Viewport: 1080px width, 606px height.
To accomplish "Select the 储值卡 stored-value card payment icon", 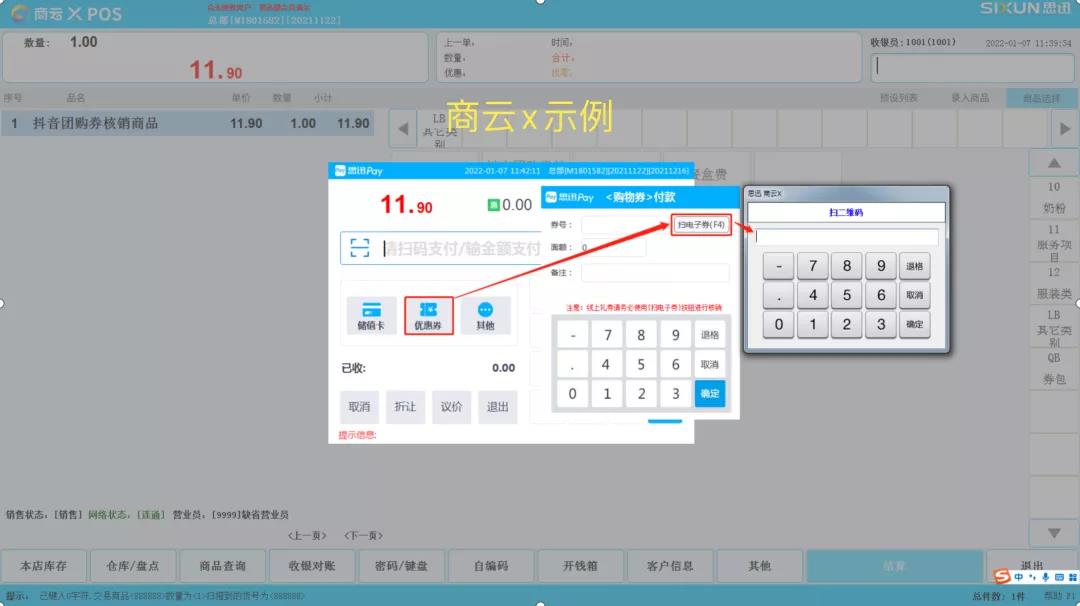I will [x=371, y=315].
